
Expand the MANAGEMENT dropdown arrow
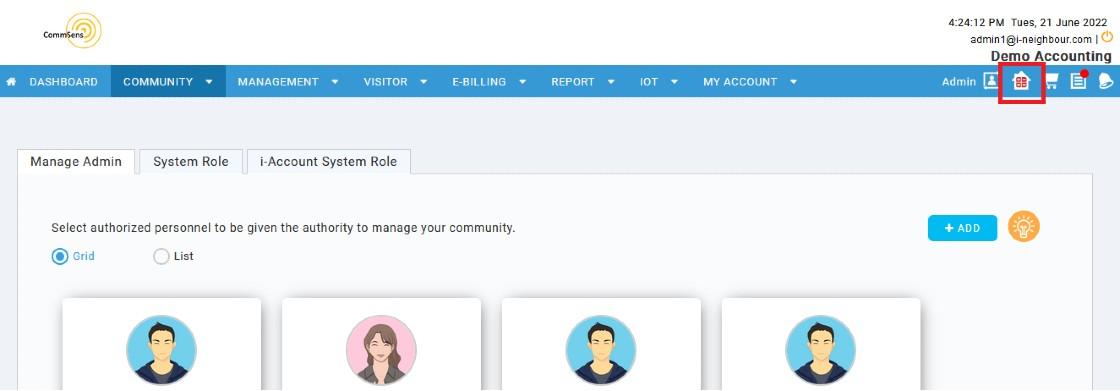coord(335,81)
